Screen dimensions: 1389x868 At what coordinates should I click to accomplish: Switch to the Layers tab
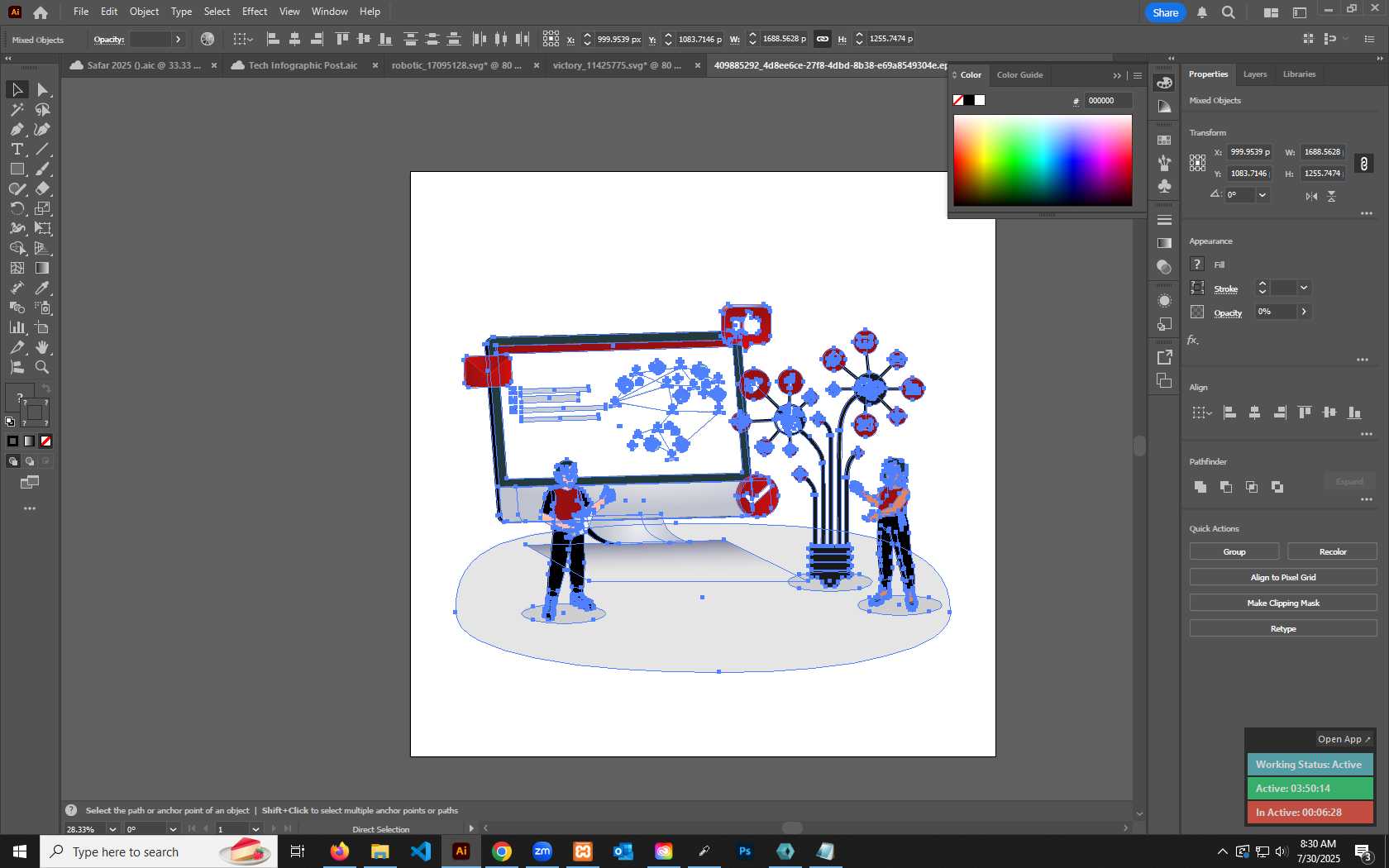pos(1254,74)
